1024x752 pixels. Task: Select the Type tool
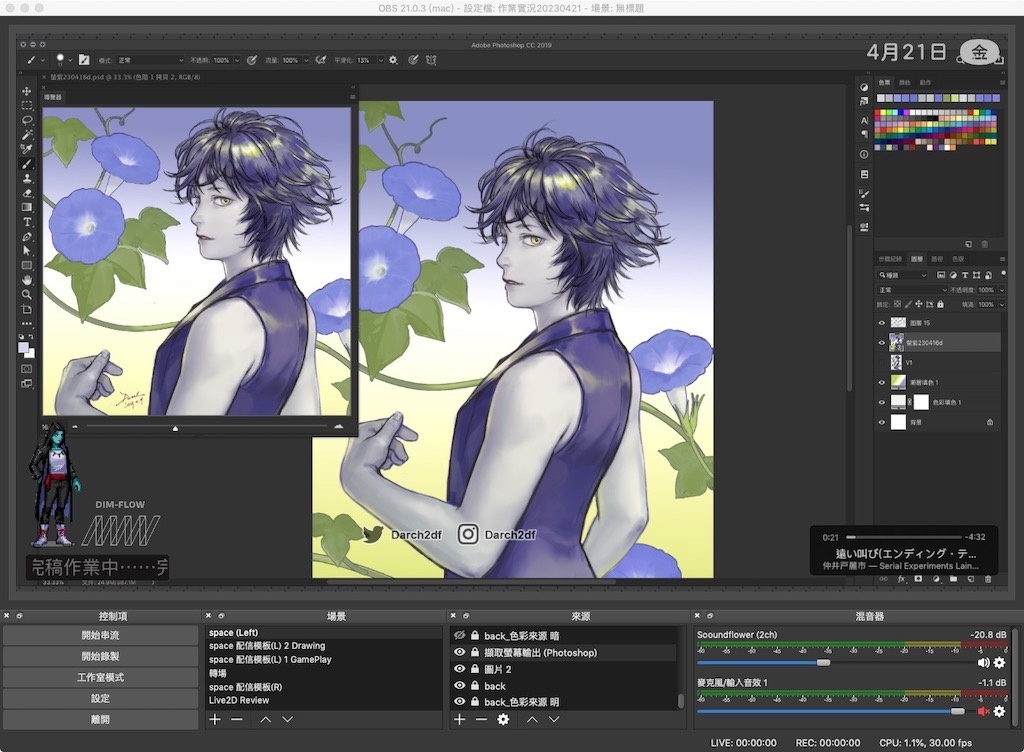(x=27, y=222)
